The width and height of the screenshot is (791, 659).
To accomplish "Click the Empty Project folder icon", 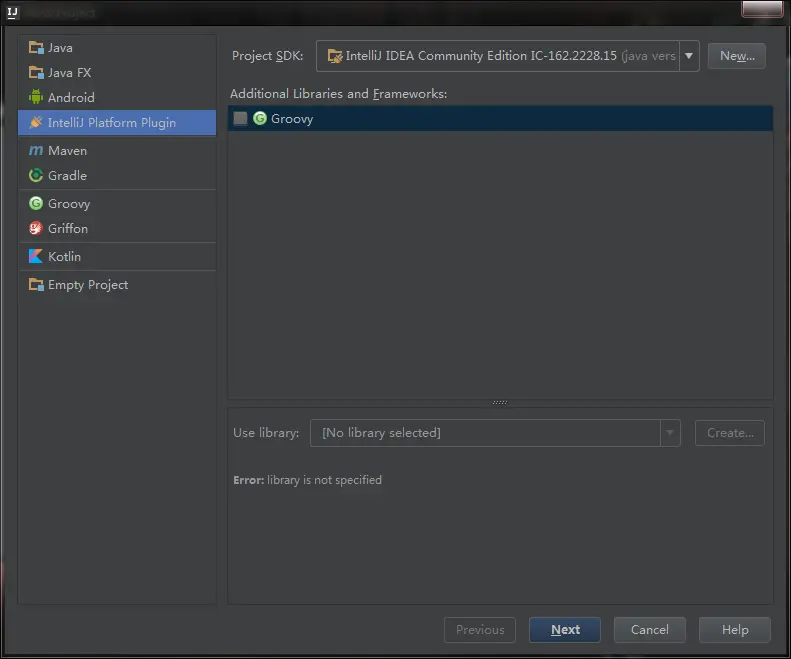I will [36, 285].
